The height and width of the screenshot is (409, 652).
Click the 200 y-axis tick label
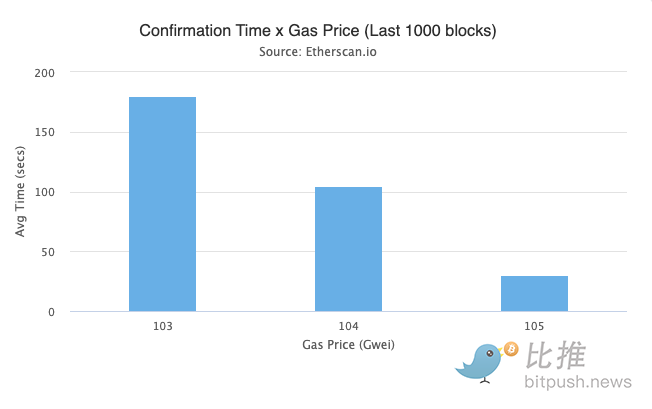[44, 73]
